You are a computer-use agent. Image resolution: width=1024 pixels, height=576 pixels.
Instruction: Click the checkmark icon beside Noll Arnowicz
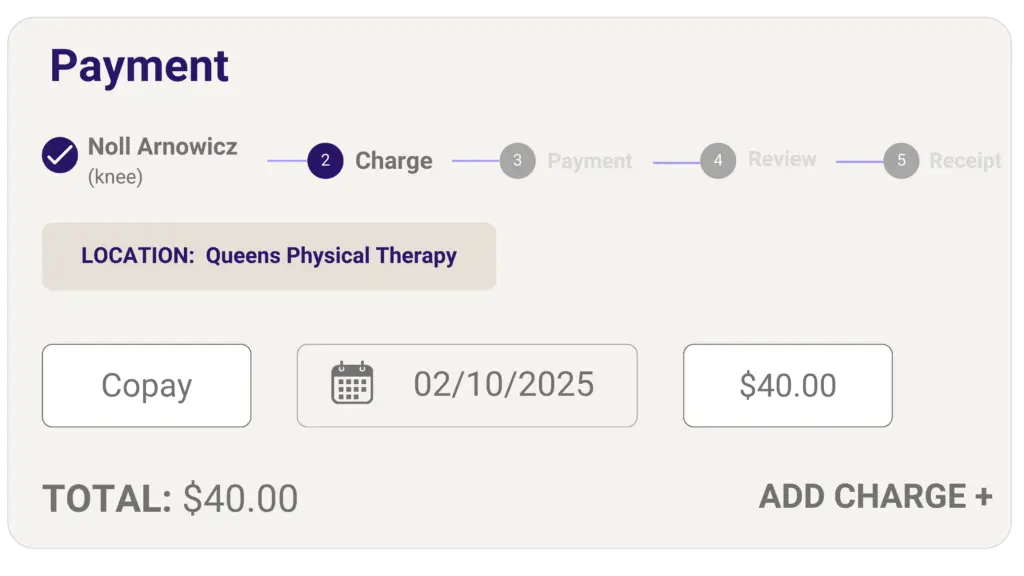[x=60, y=155]
